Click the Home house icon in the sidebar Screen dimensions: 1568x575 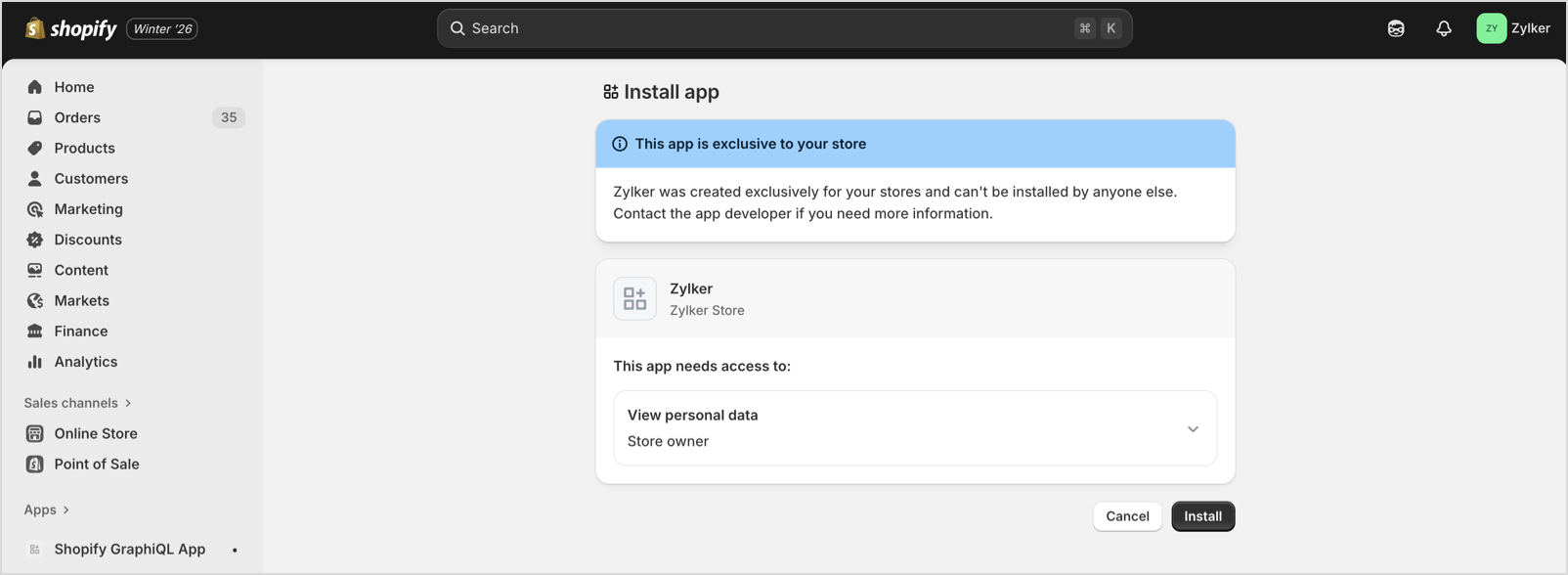point(35,87)
